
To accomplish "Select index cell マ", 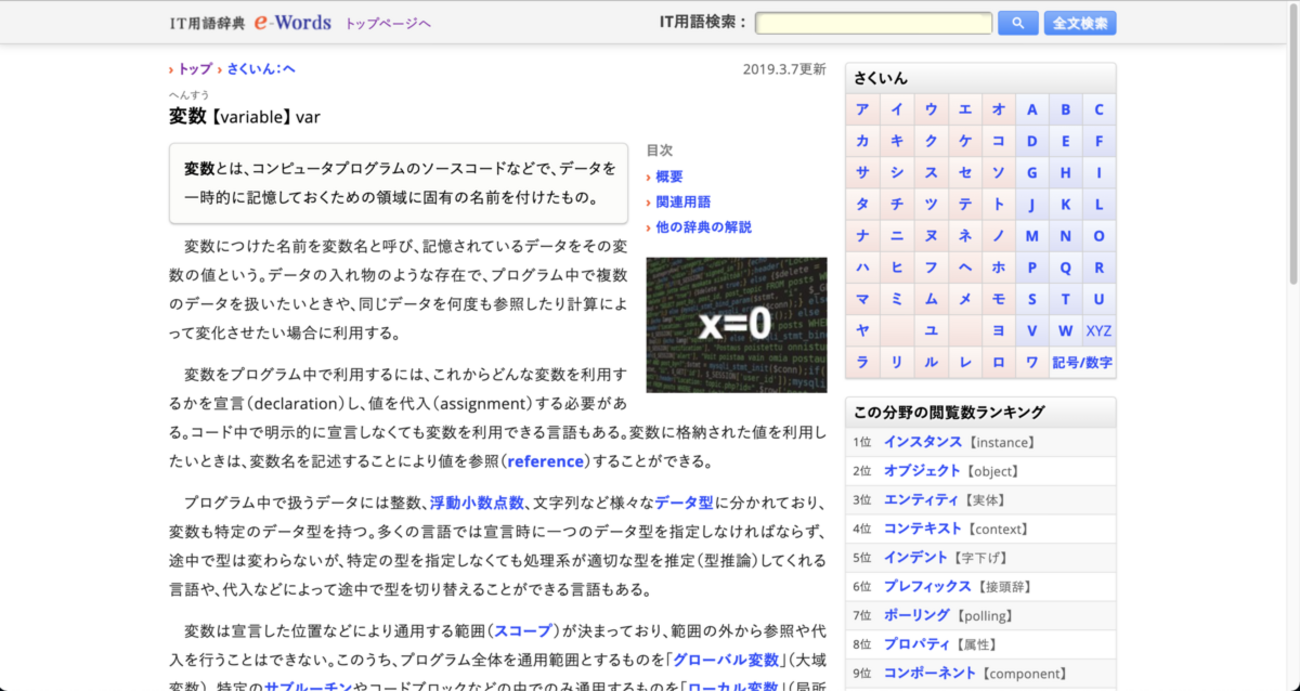I will coord(862,299).
